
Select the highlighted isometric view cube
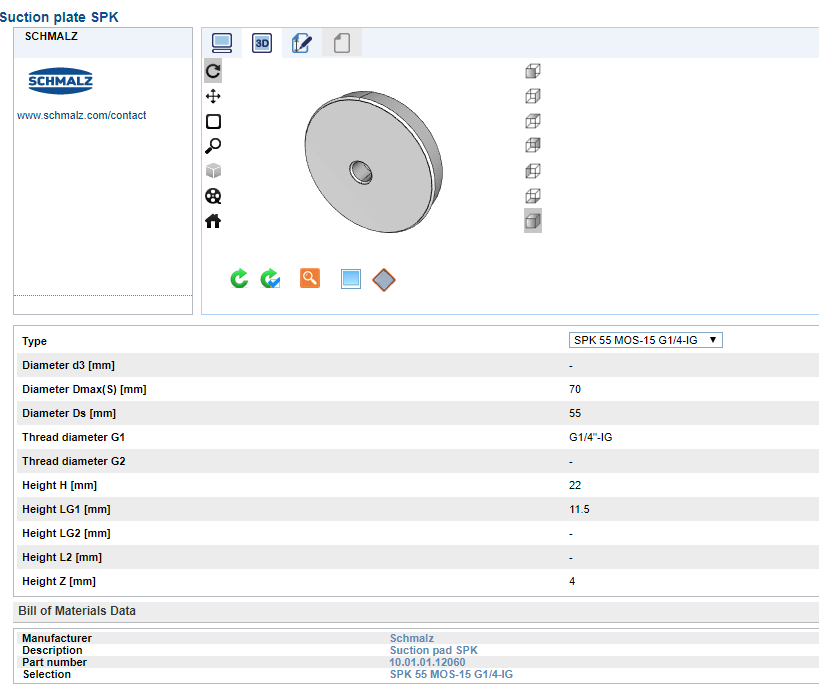(533, 221)
